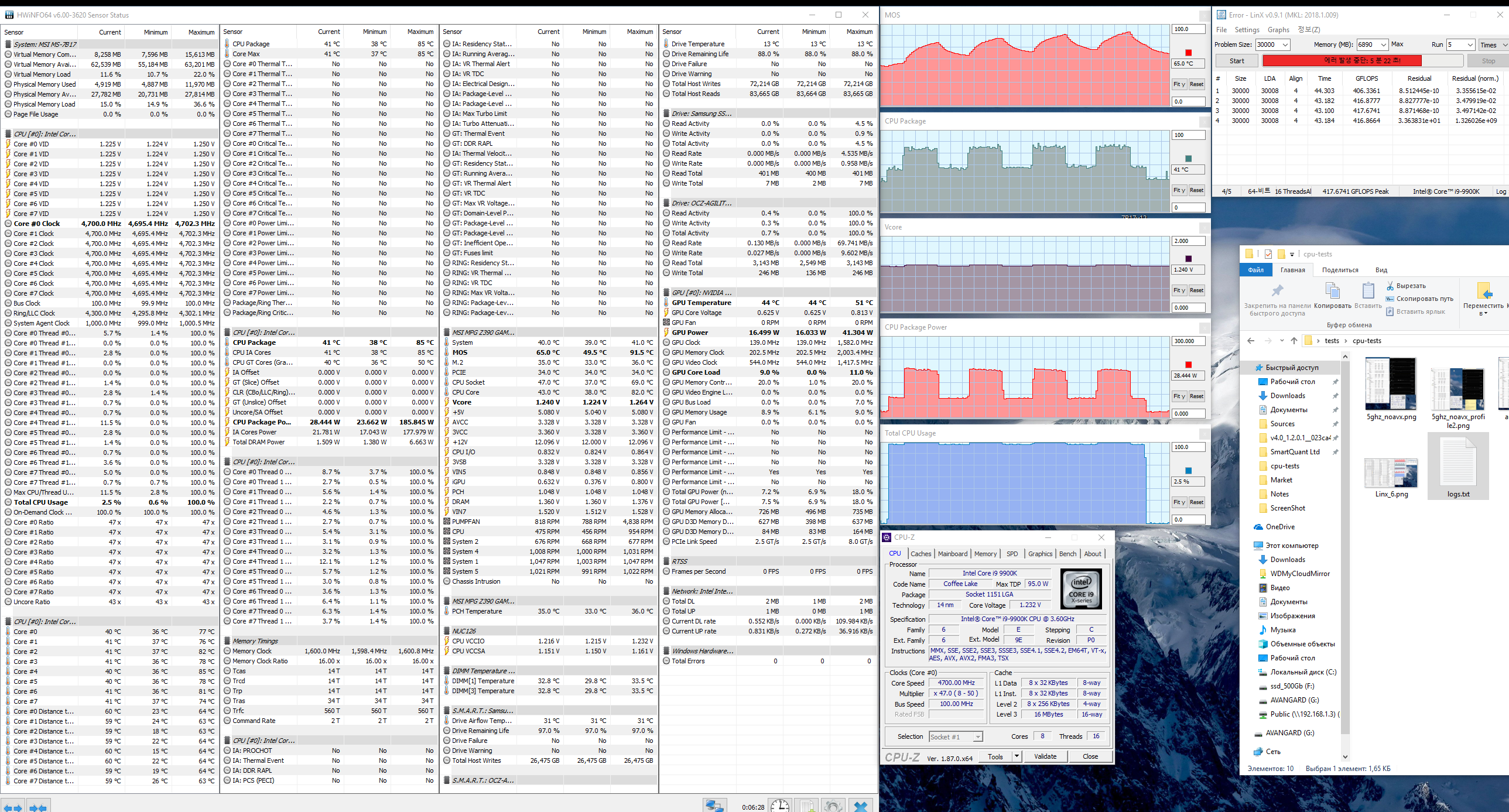Open the Memory (MB) dropdown in LinX

pyautogui.click(x=1383, y=44)
